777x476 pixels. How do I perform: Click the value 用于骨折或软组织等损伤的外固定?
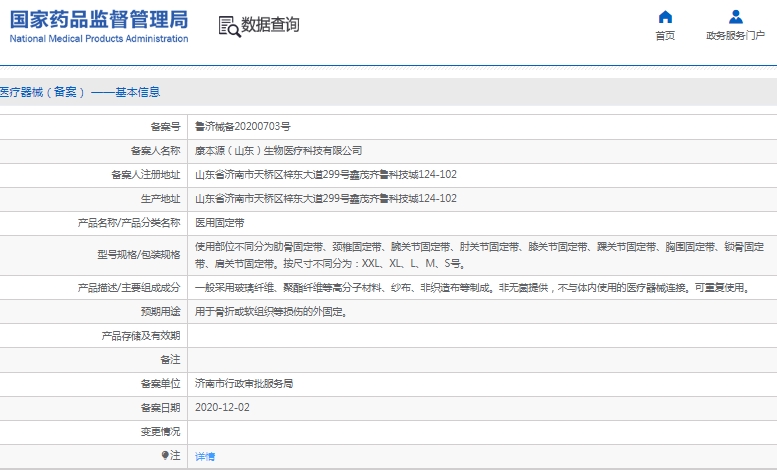tap(271, 312)
